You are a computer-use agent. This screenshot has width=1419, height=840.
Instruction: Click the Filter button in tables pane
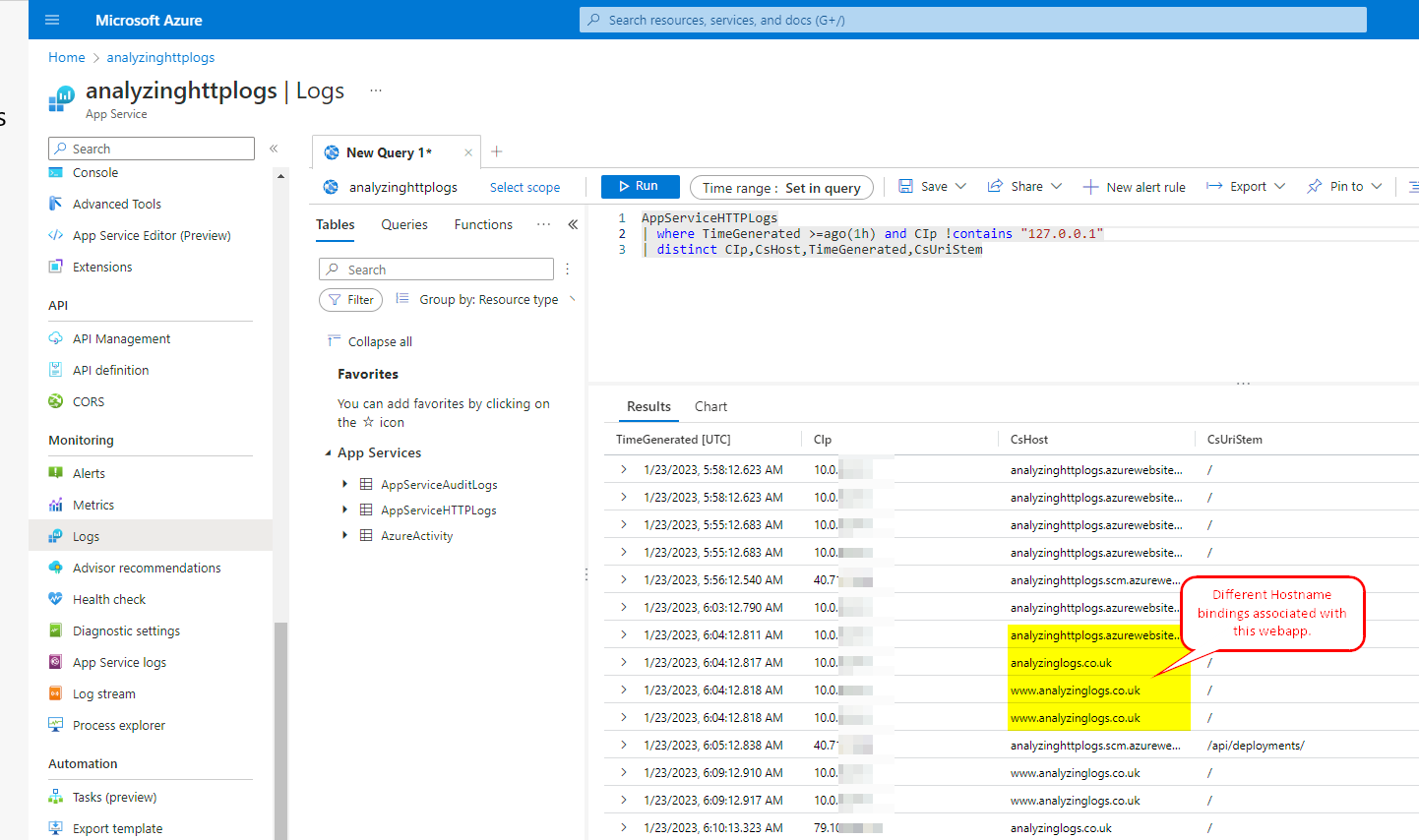(x=350, y=300)
